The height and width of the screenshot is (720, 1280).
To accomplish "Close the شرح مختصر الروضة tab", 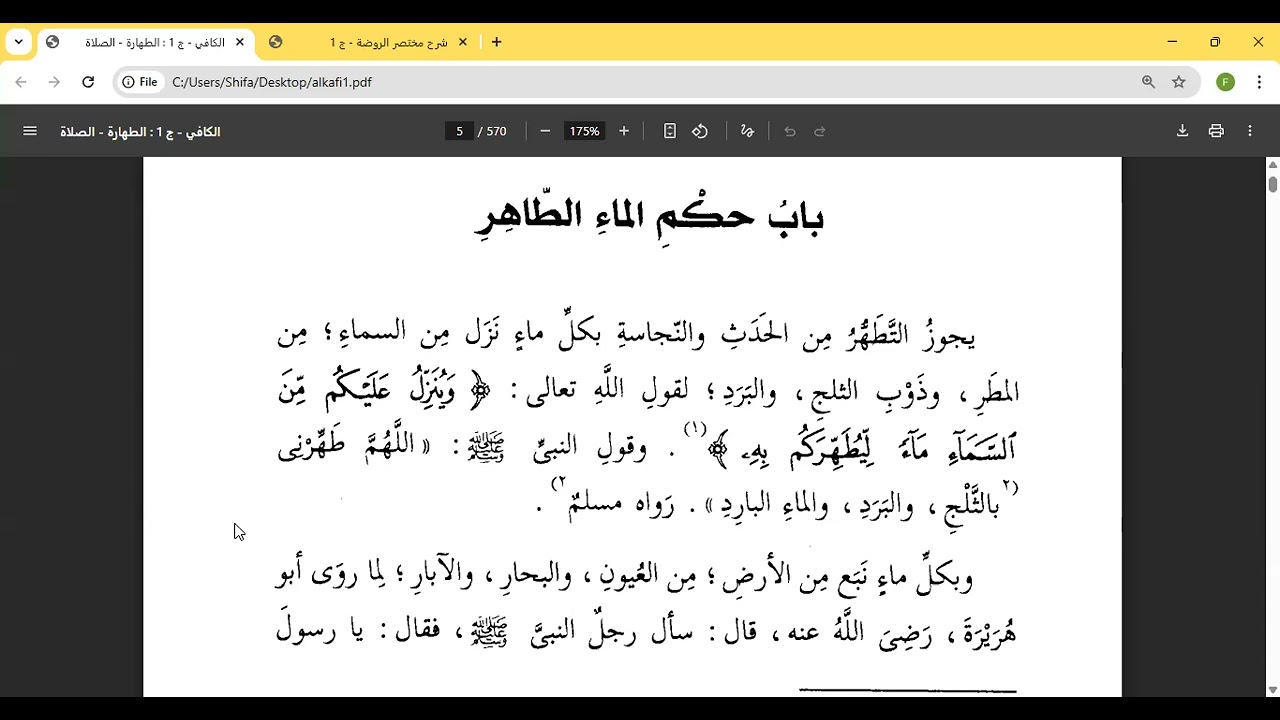I will (463, 43).
